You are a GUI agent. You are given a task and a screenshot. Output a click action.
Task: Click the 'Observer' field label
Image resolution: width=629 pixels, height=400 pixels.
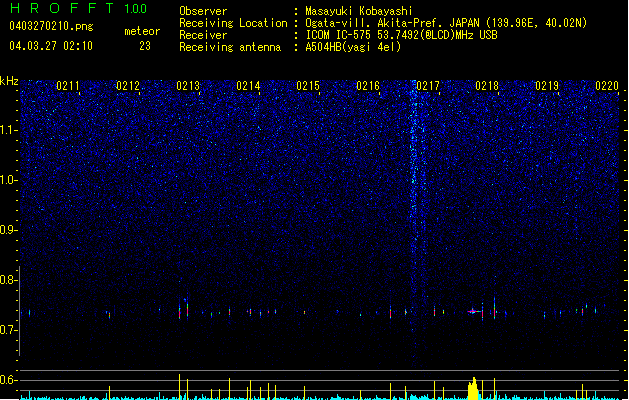click(x=203, y=11)
